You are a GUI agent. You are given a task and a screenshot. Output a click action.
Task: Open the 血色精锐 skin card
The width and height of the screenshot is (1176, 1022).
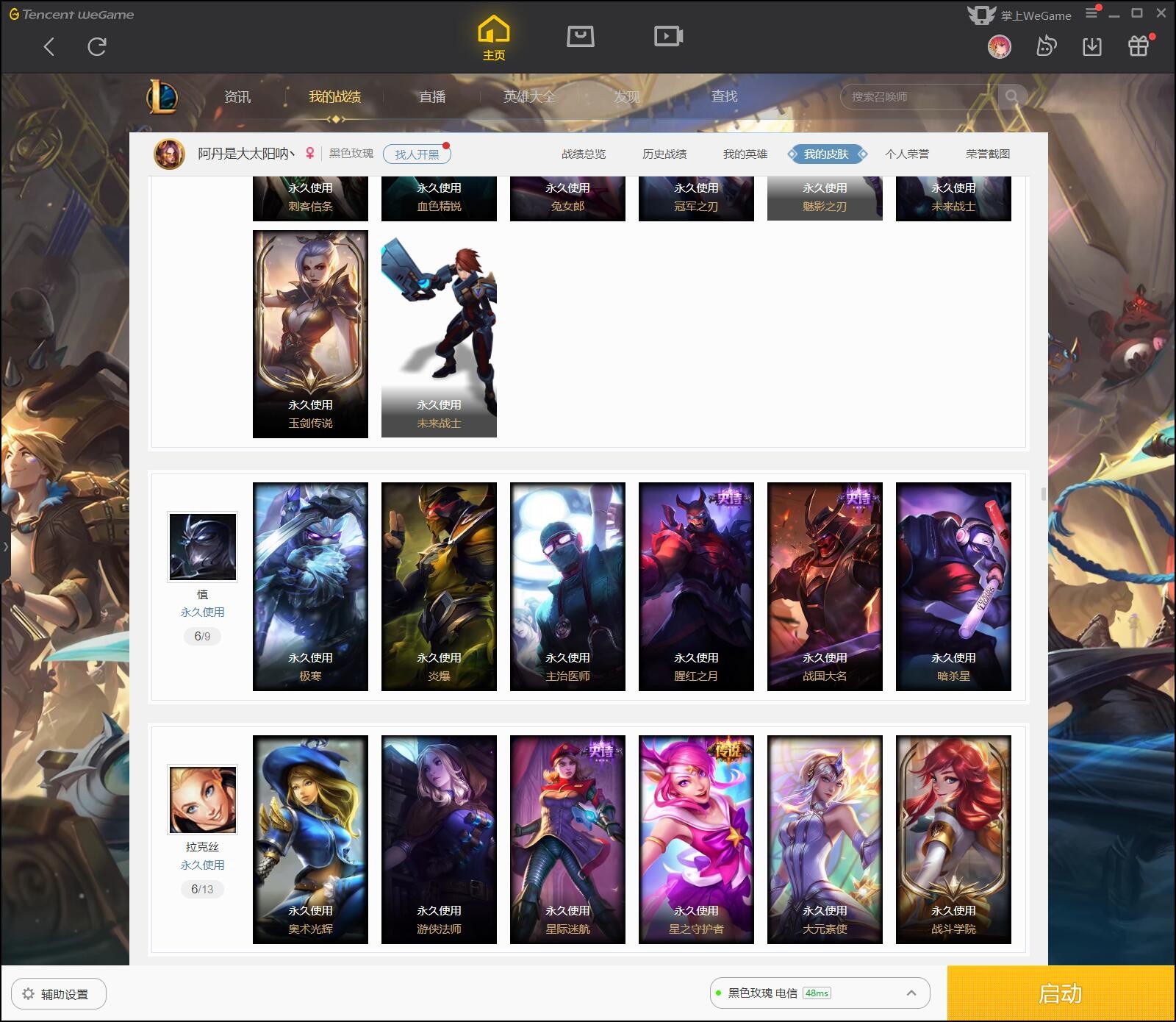(x=439, y=199)
